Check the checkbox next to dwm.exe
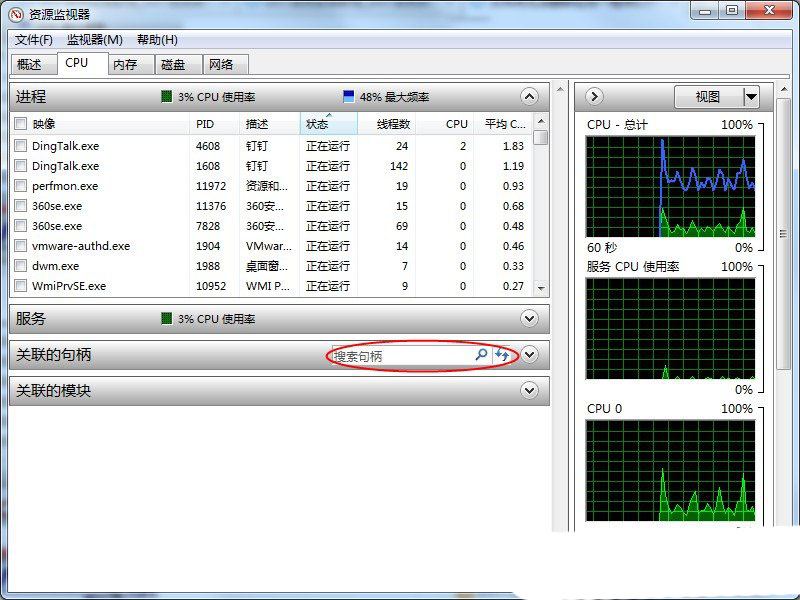Viewport: 800px width, 600px height. pyautogui.click(x=21, y=266)
